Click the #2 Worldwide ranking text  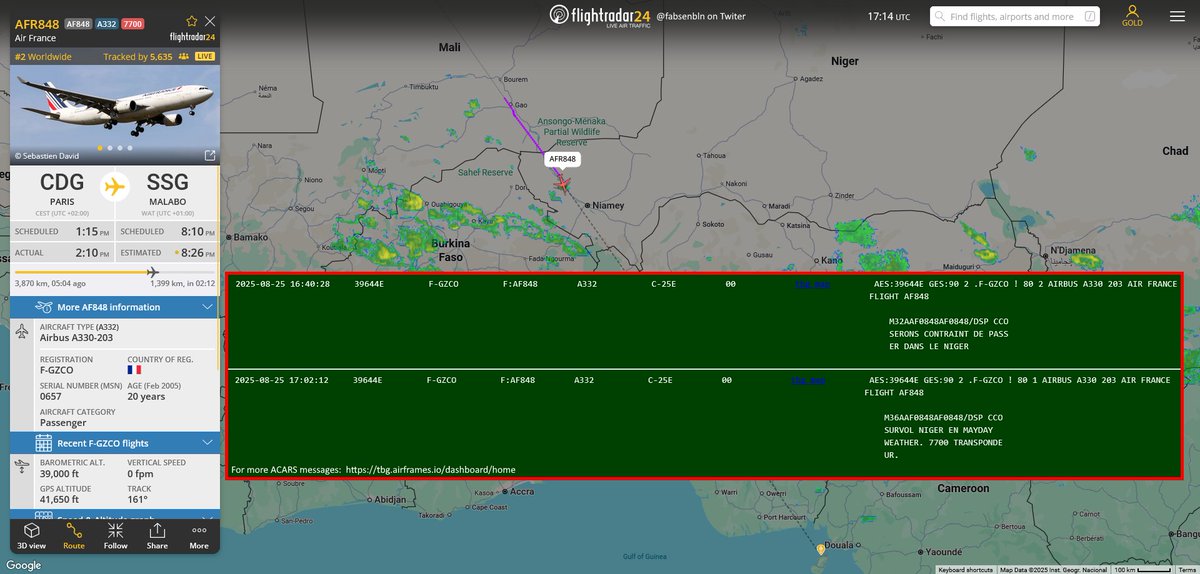[43, 57]
